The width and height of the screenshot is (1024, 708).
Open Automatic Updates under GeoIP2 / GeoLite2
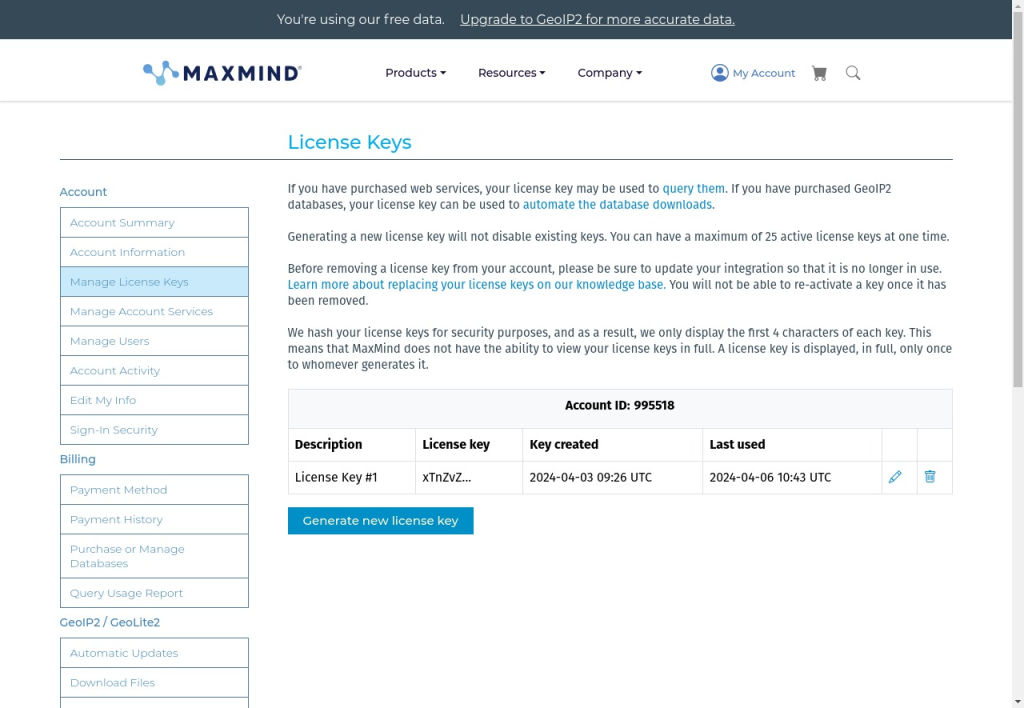pos(154,653)
